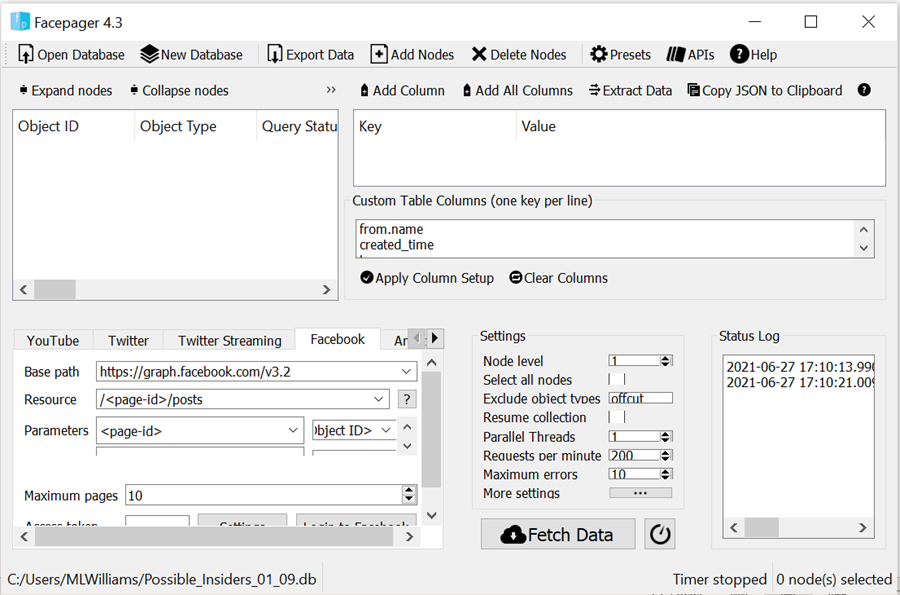Switch to the YouTube tab
The image size is (900, 595).
53,340
